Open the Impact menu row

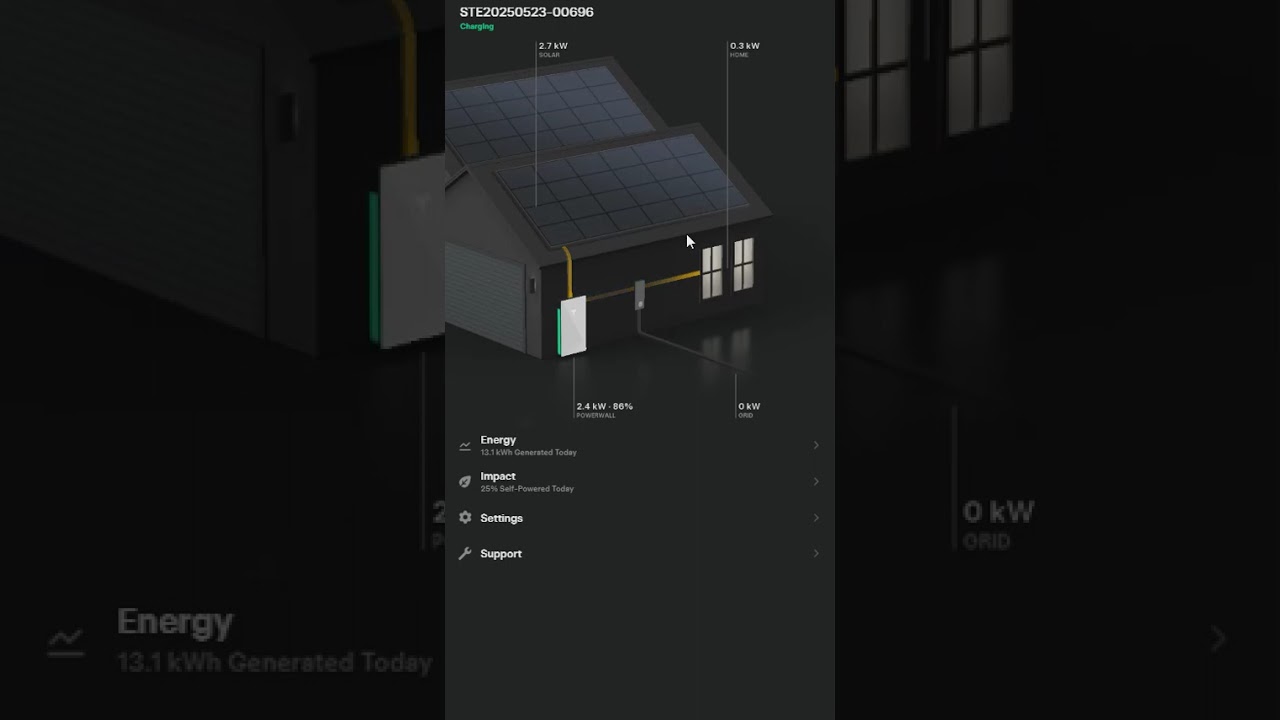[639, 482]
